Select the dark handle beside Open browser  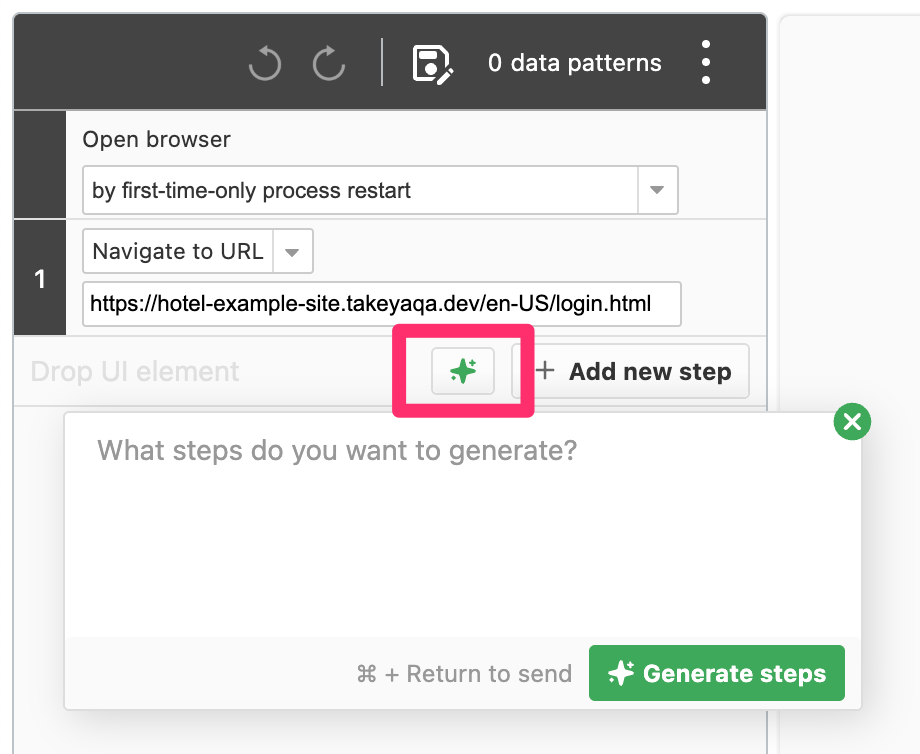click(x=40, y=164)
